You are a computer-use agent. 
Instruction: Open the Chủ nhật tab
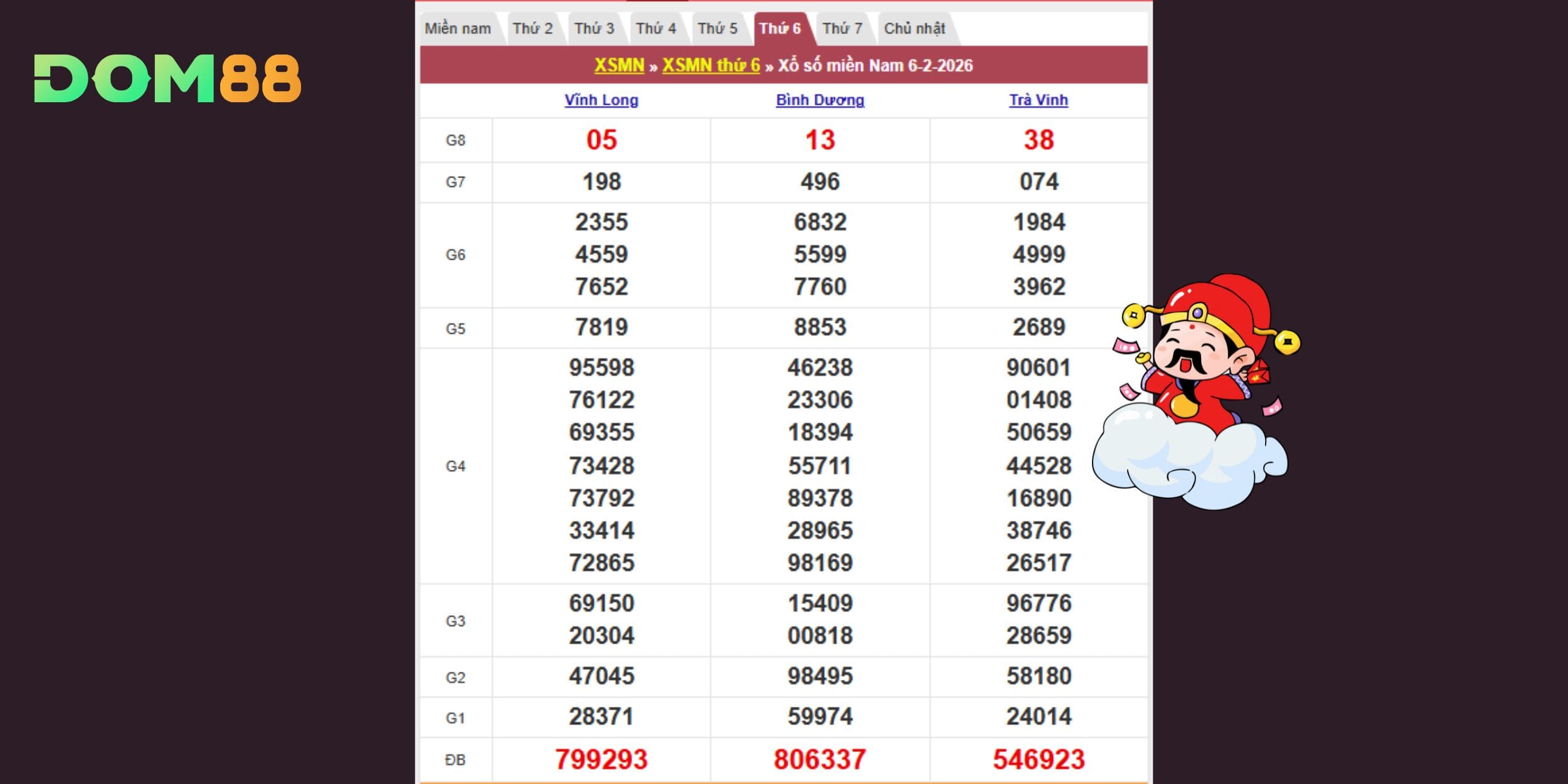click(914, 28)
